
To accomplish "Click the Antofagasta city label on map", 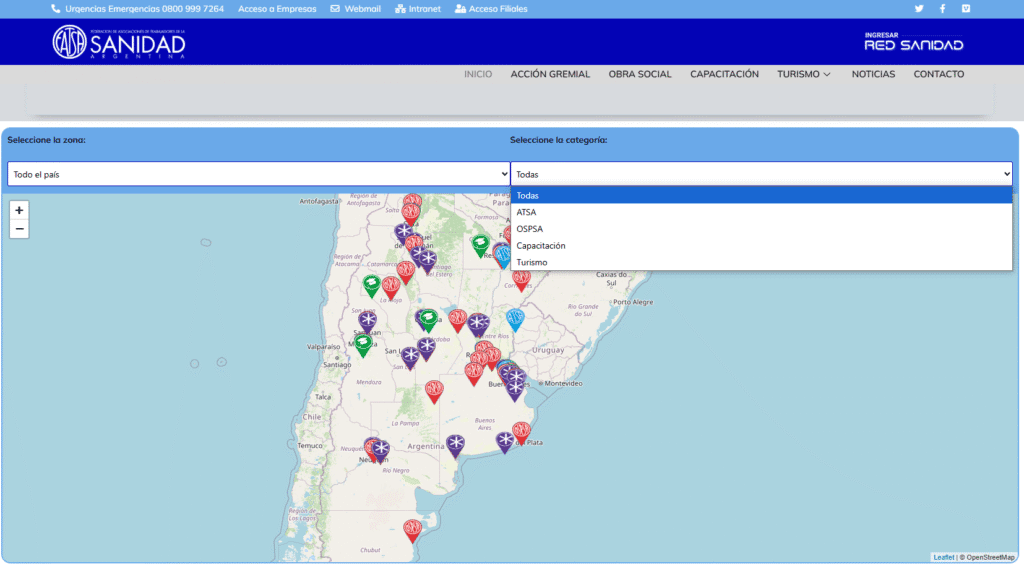I will coord(319,201).
